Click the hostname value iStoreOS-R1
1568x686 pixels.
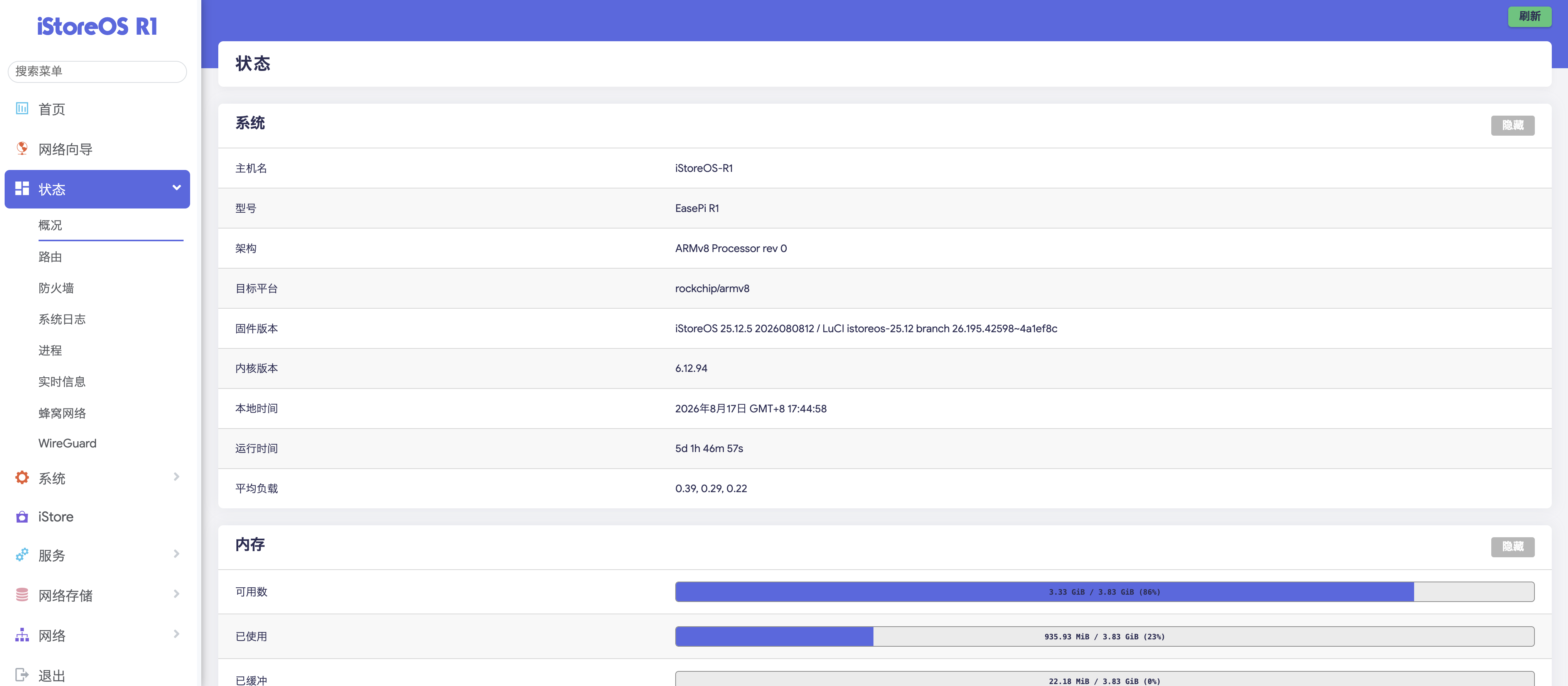click(x=704, y=168)
